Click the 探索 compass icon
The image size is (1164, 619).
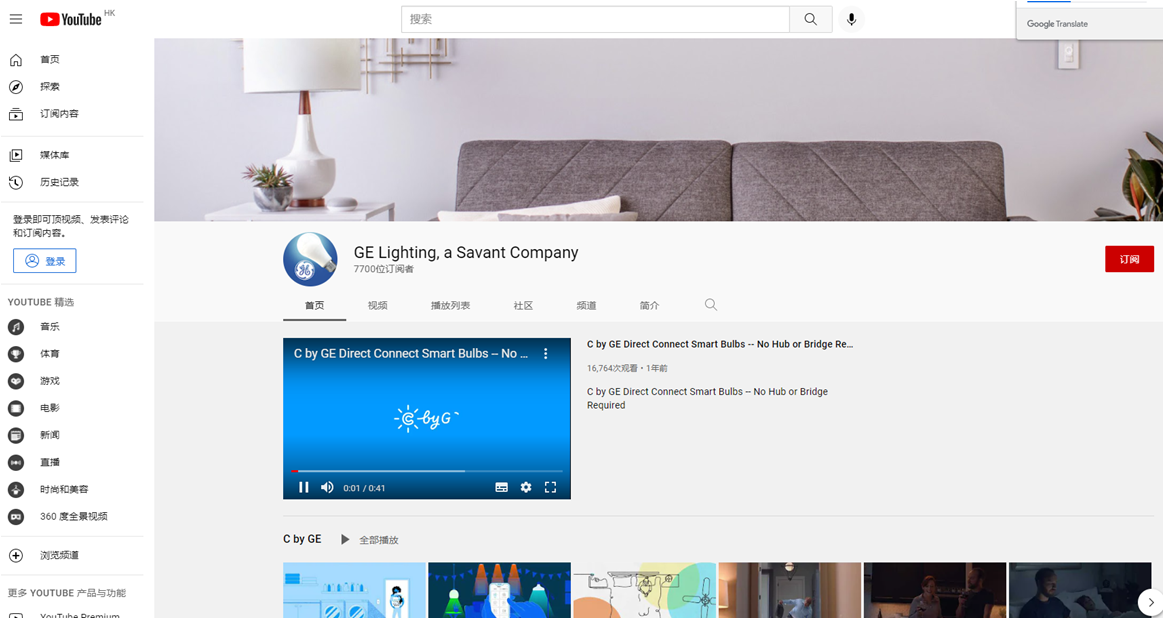point(16,87)
